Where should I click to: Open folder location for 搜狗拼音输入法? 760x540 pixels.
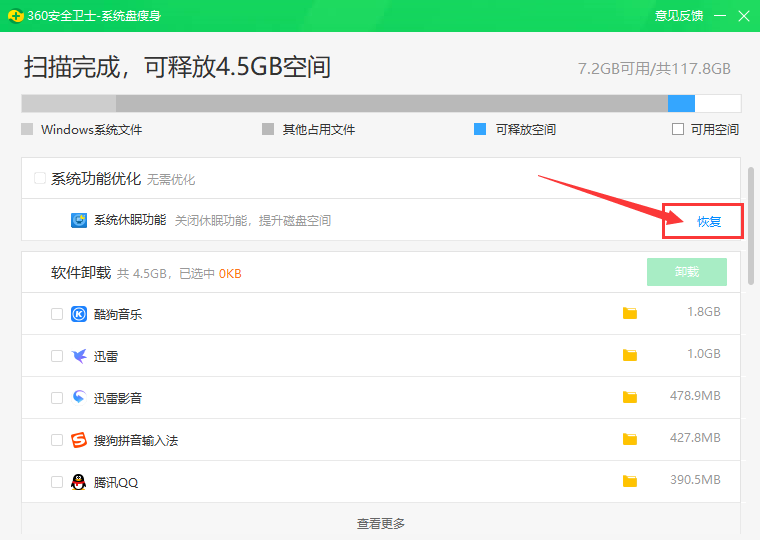coord(630,439)
